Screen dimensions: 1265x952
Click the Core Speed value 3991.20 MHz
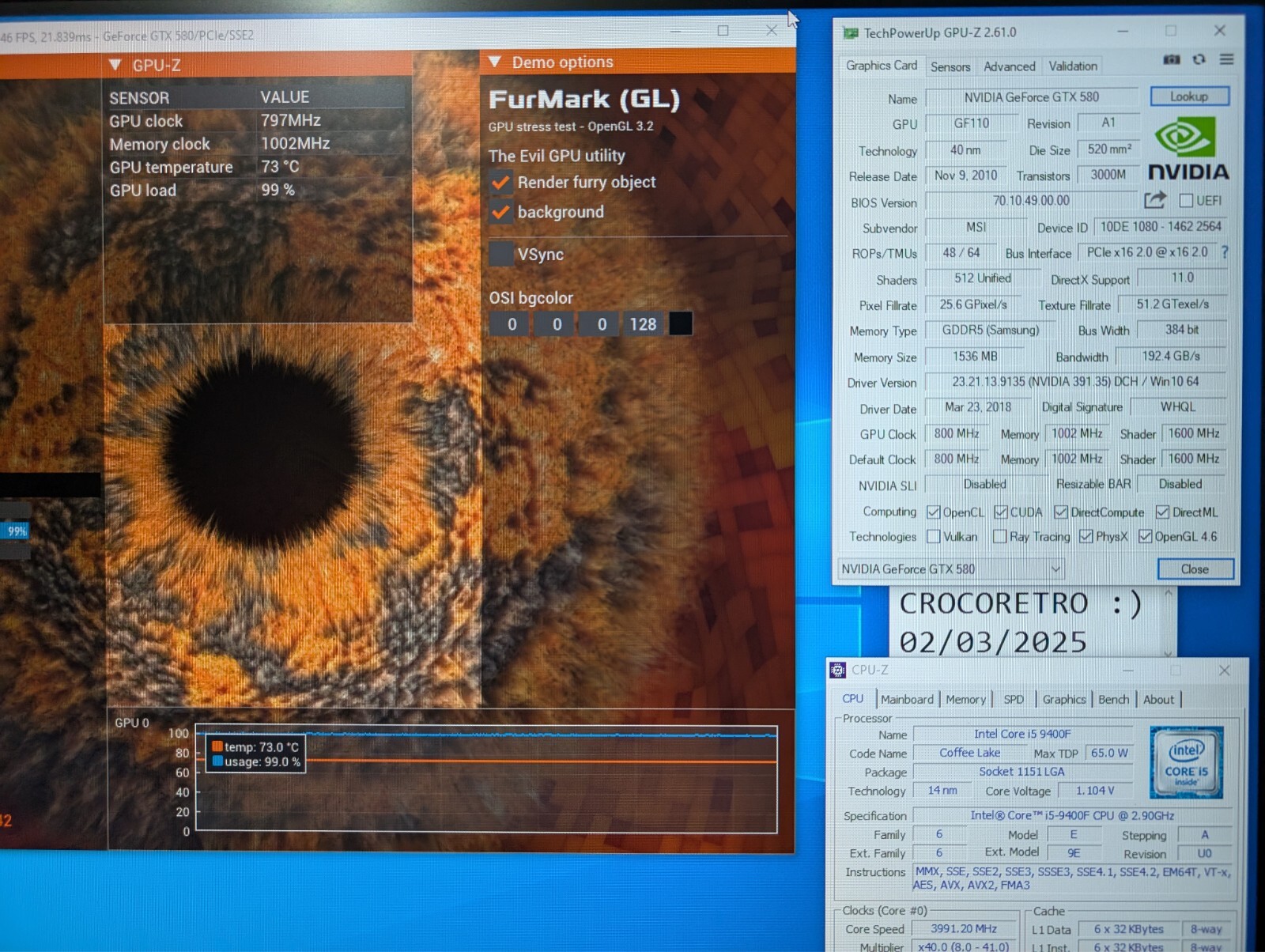pyautogui.click(x=964, y=929)
